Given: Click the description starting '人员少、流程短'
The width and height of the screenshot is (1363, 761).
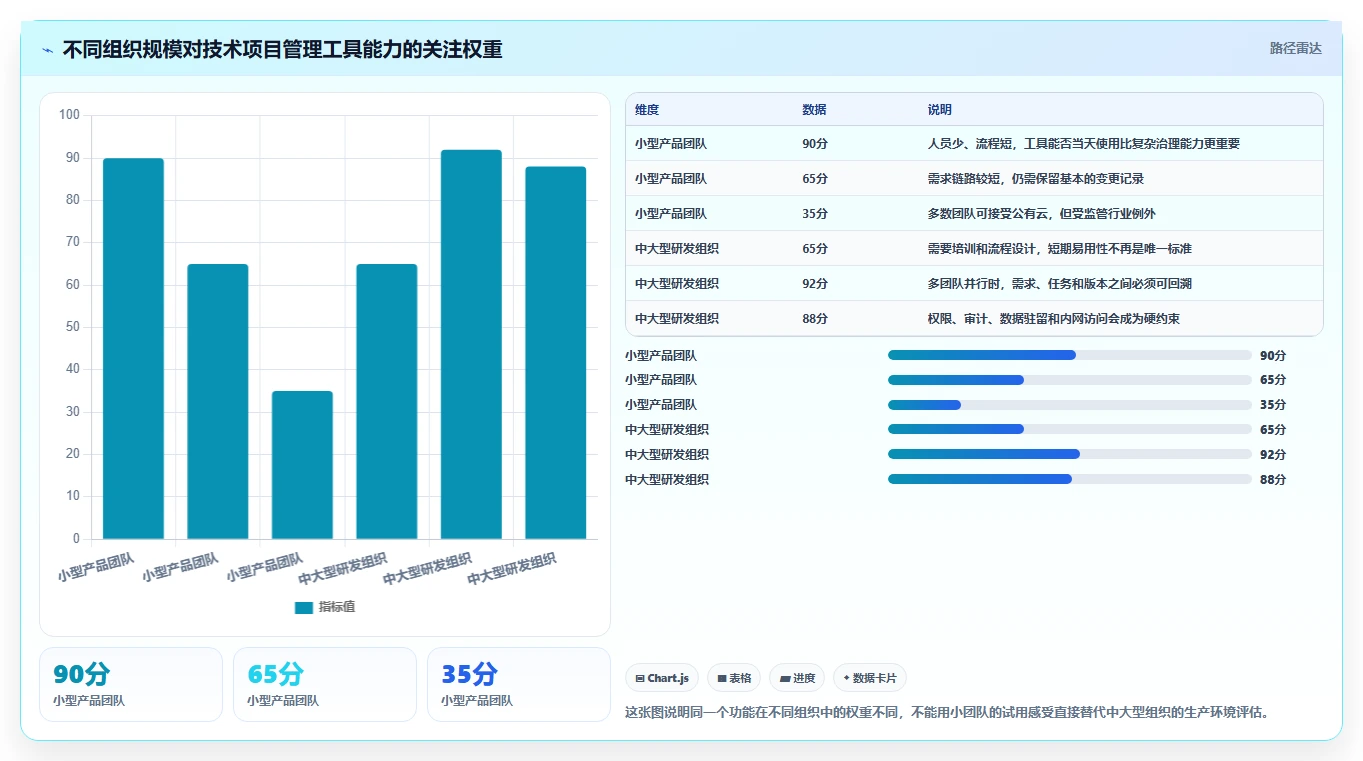Looking at the screenshot, I should tap(1084, 144).
